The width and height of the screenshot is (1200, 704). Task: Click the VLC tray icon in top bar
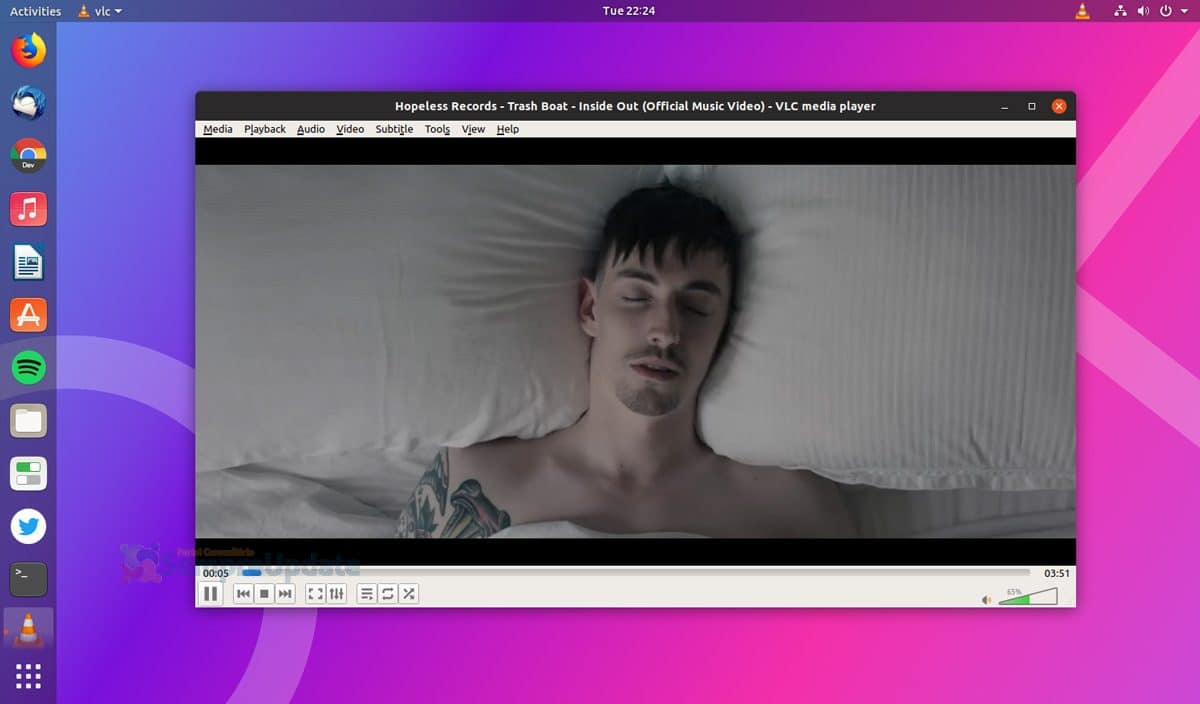(1082, 11)
